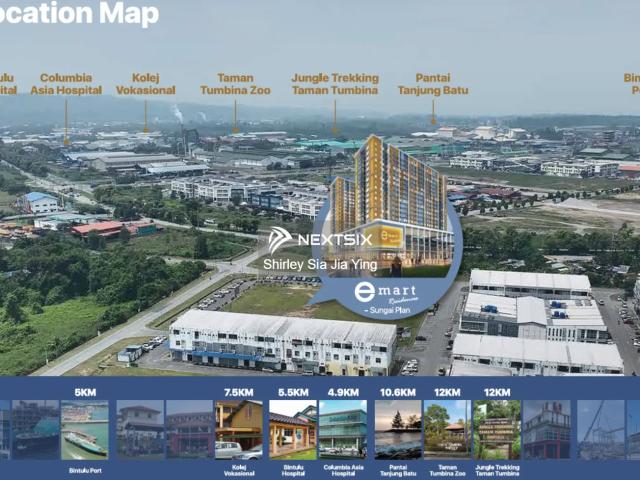The height and width of the screenshot is (480, 640).
Task: Click the 'Bintulu Port' caption text
Action: point(85,471)
